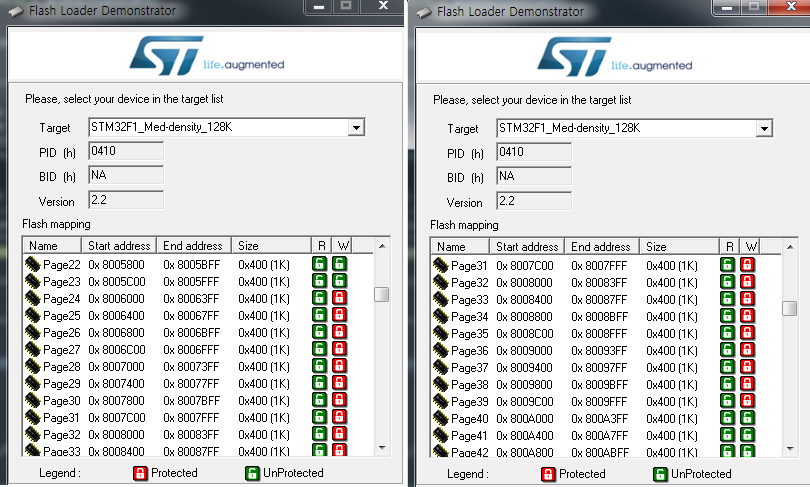Click red write lock for Page26, left window

pyautogui.click(x=339, y=332)
